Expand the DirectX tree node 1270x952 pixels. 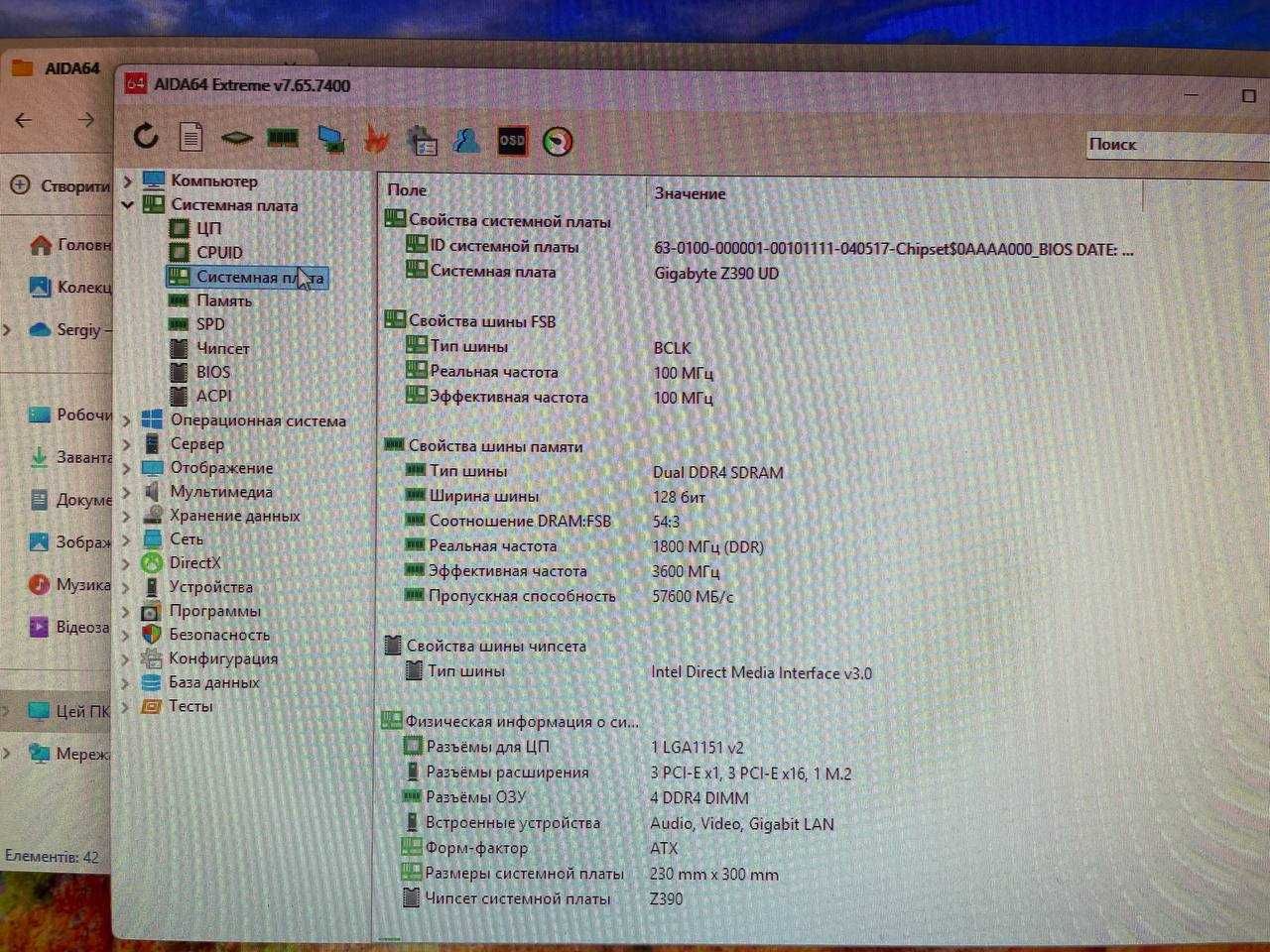click(126, 563)
